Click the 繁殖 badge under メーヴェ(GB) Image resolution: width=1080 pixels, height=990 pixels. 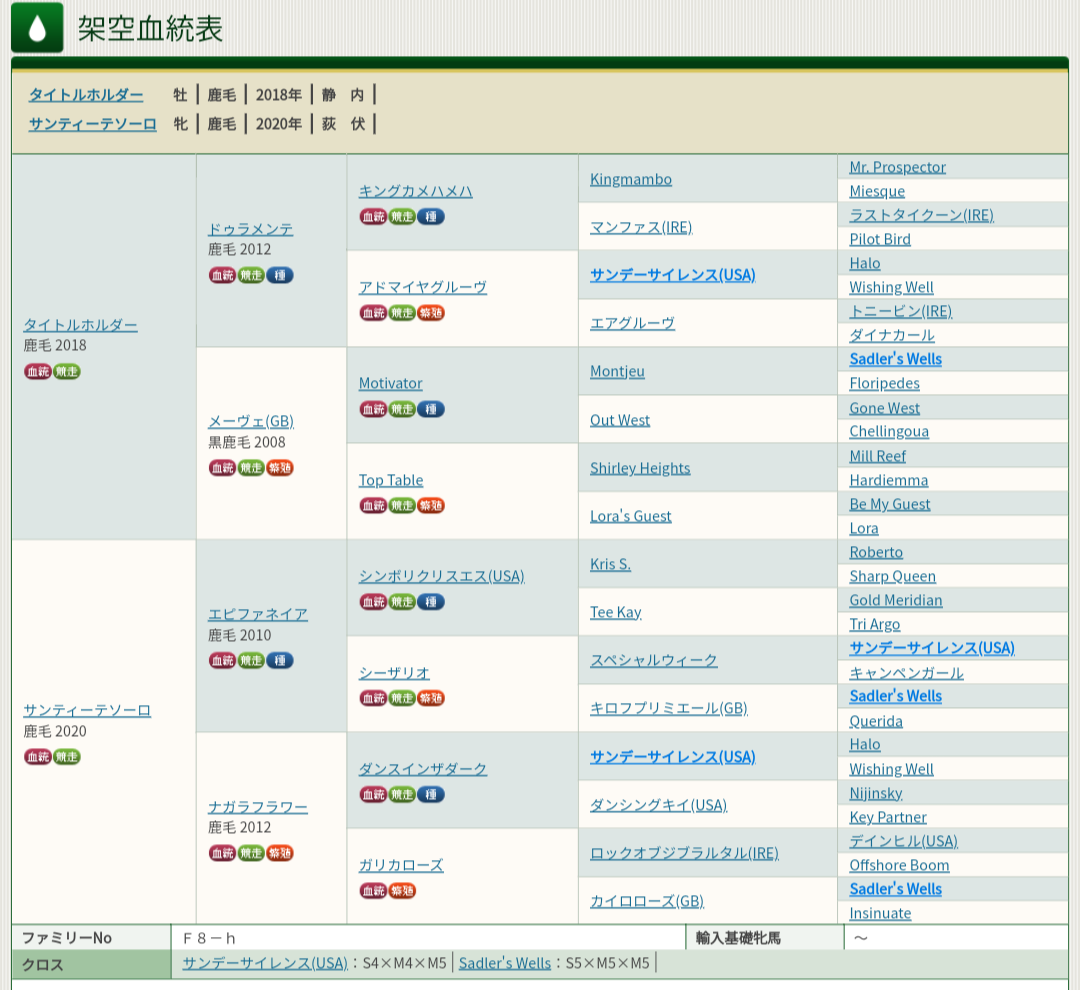[x=280, y=468]
